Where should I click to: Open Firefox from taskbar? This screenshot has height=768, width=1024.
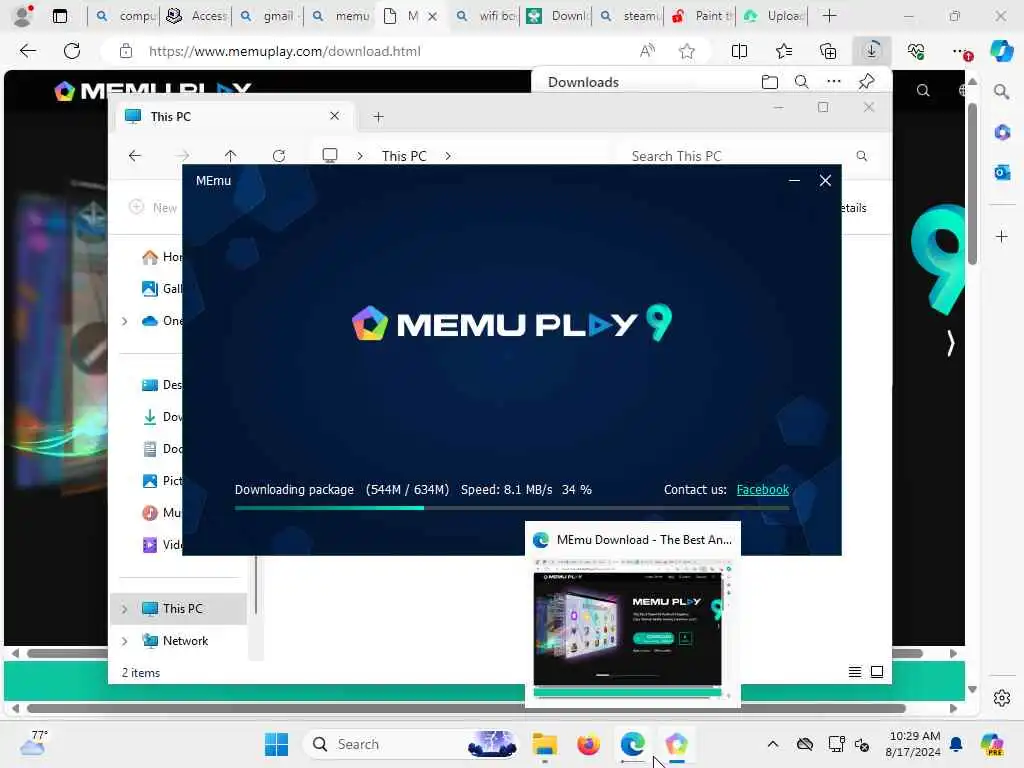(x=588, y=744)
